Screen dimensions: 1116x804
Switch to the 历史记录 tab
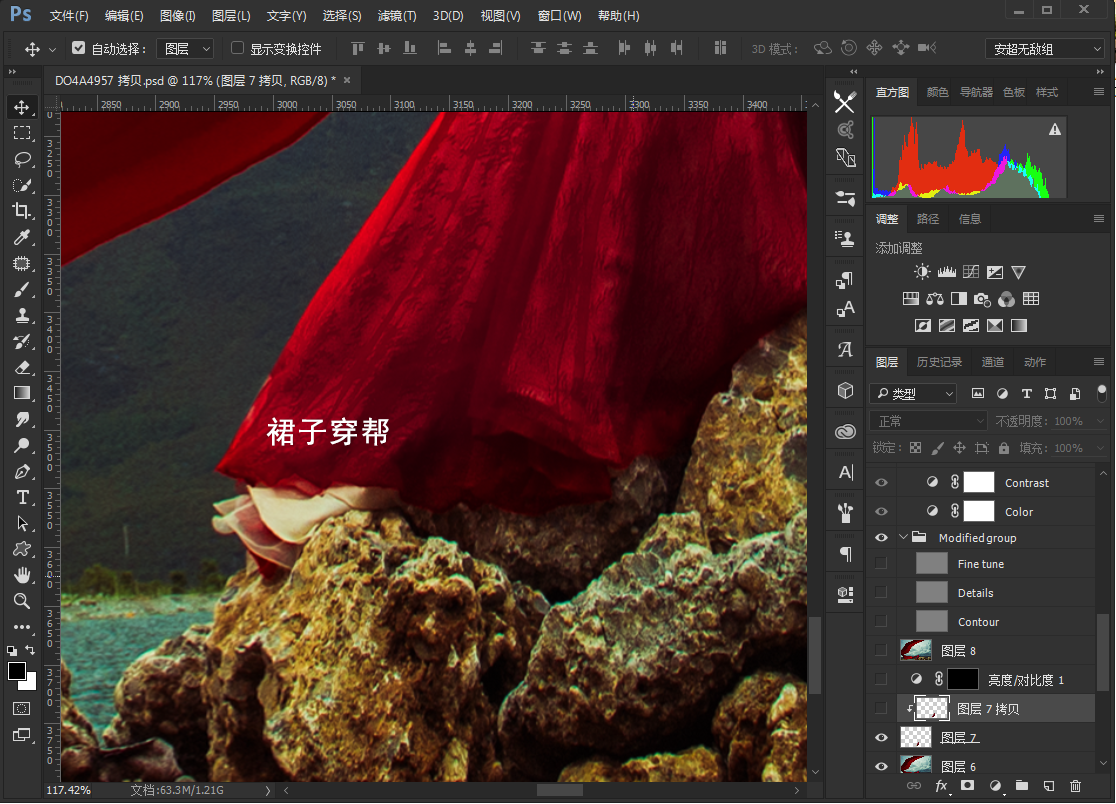(939, 362)
